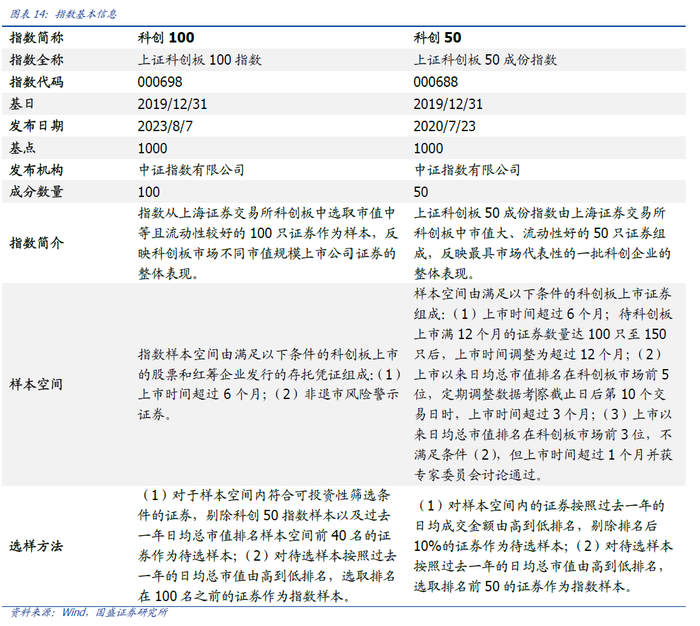Select the row label '指数全称'
700x626 pixels.
[36, 59]
